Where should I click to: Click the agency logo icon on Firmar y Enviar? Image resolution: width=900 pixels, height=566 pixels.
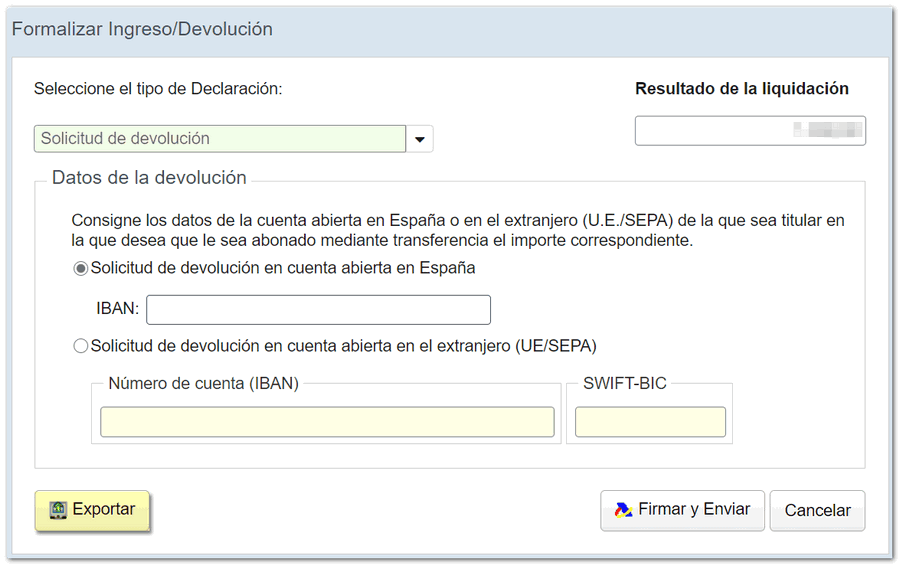623,510
